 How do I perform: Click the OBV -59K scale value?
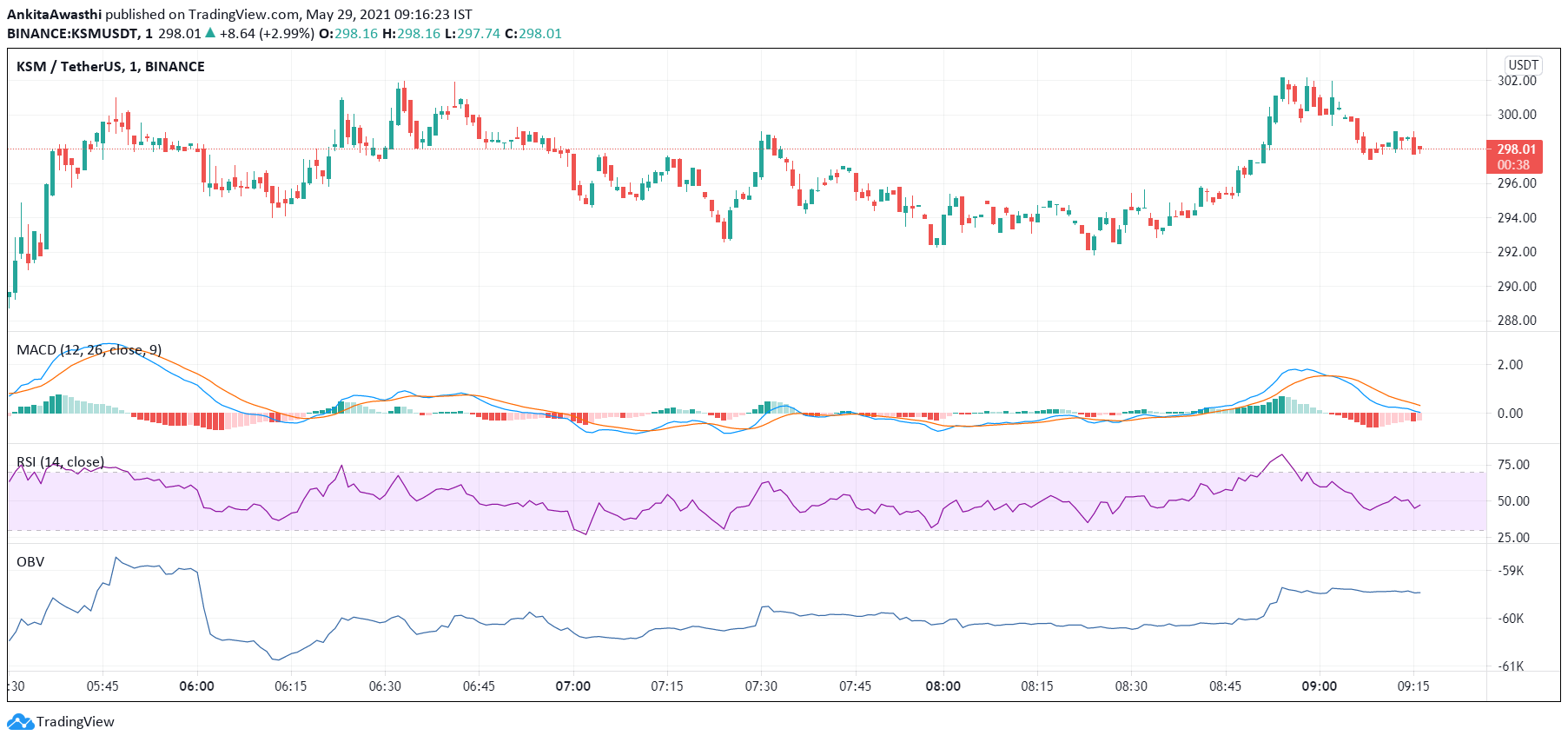coord(1512,571)
